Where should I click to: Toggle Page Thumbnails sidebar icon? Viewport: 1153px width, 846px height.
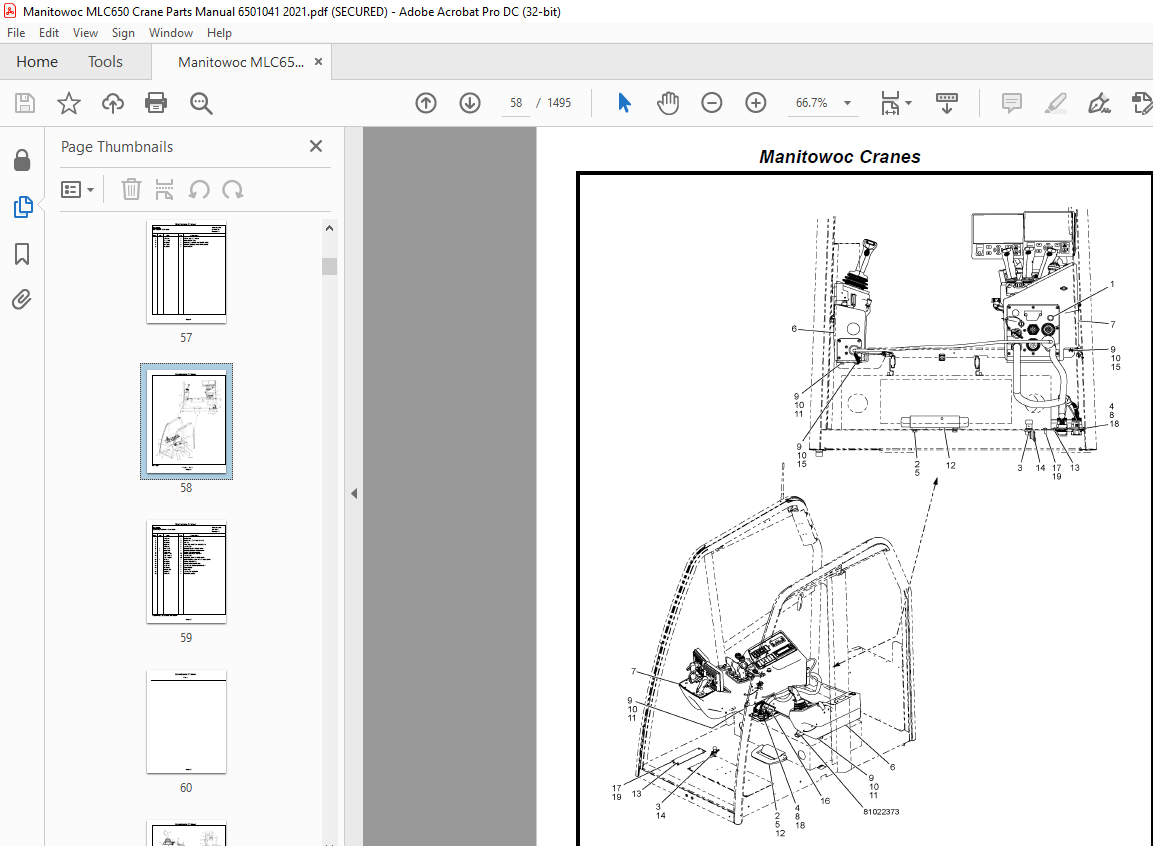point(23,207)
